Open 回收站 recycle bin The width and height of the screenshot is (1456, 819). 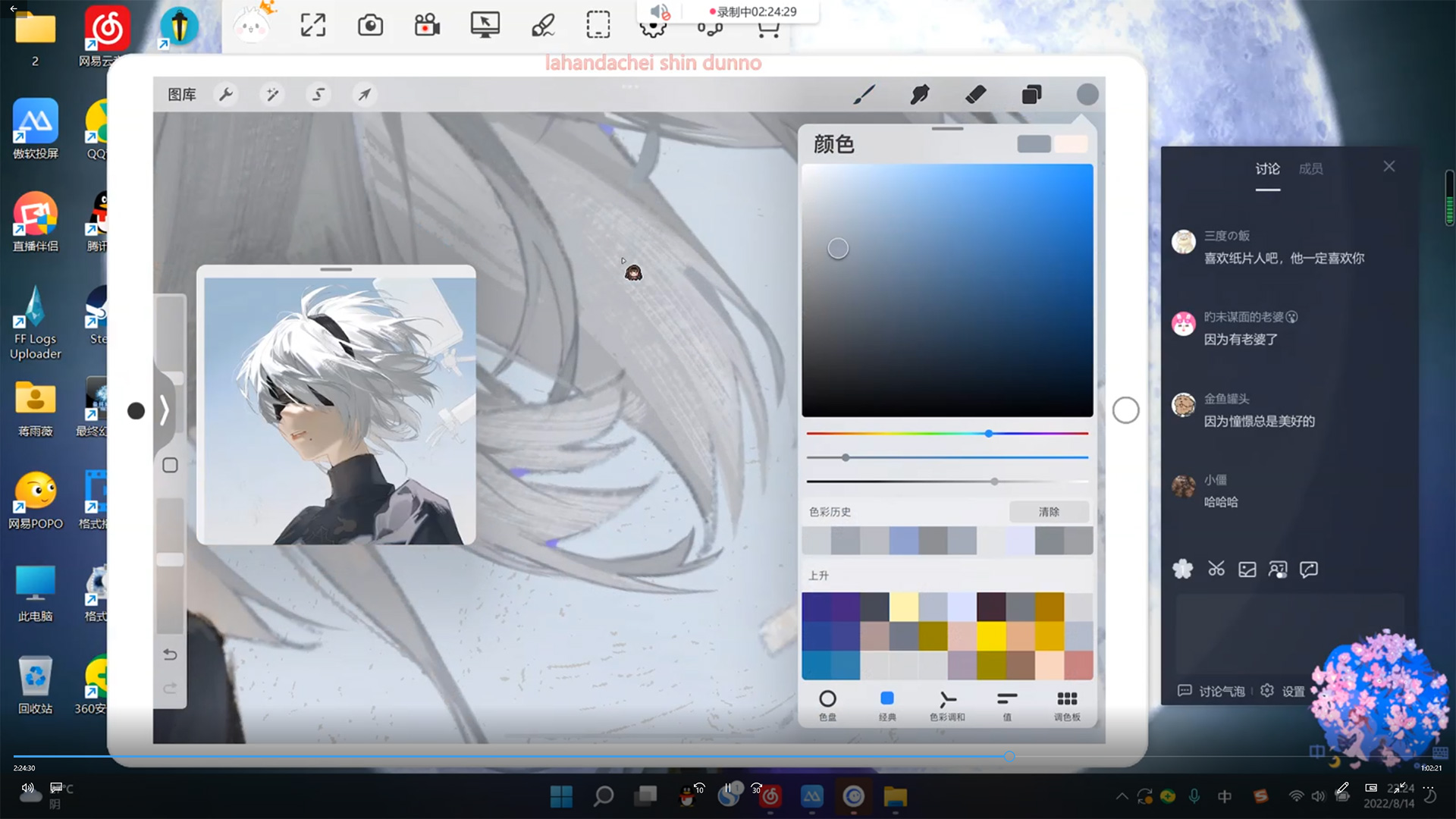tap(36, 685)
